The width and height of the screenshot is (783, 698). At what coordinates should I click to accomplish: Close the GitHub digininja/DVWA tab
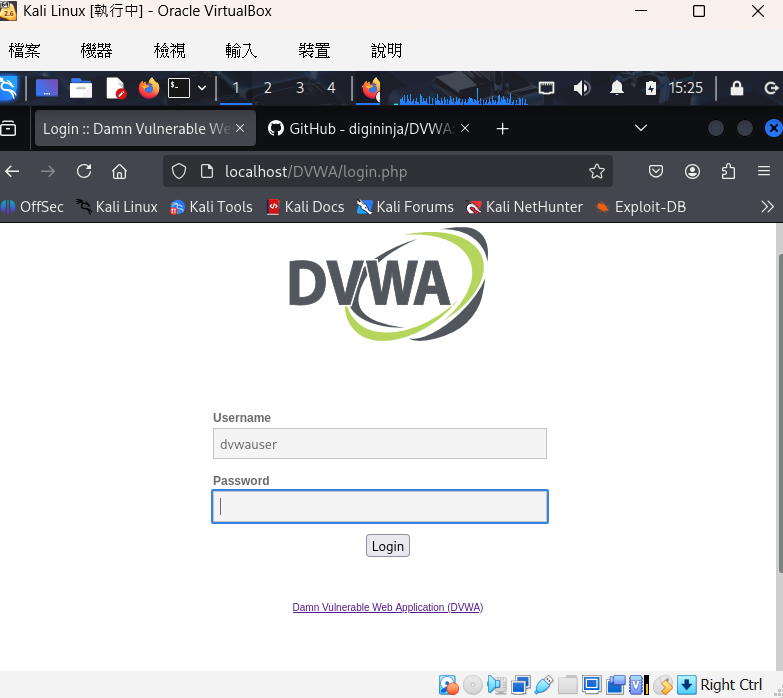pos(465,128)
